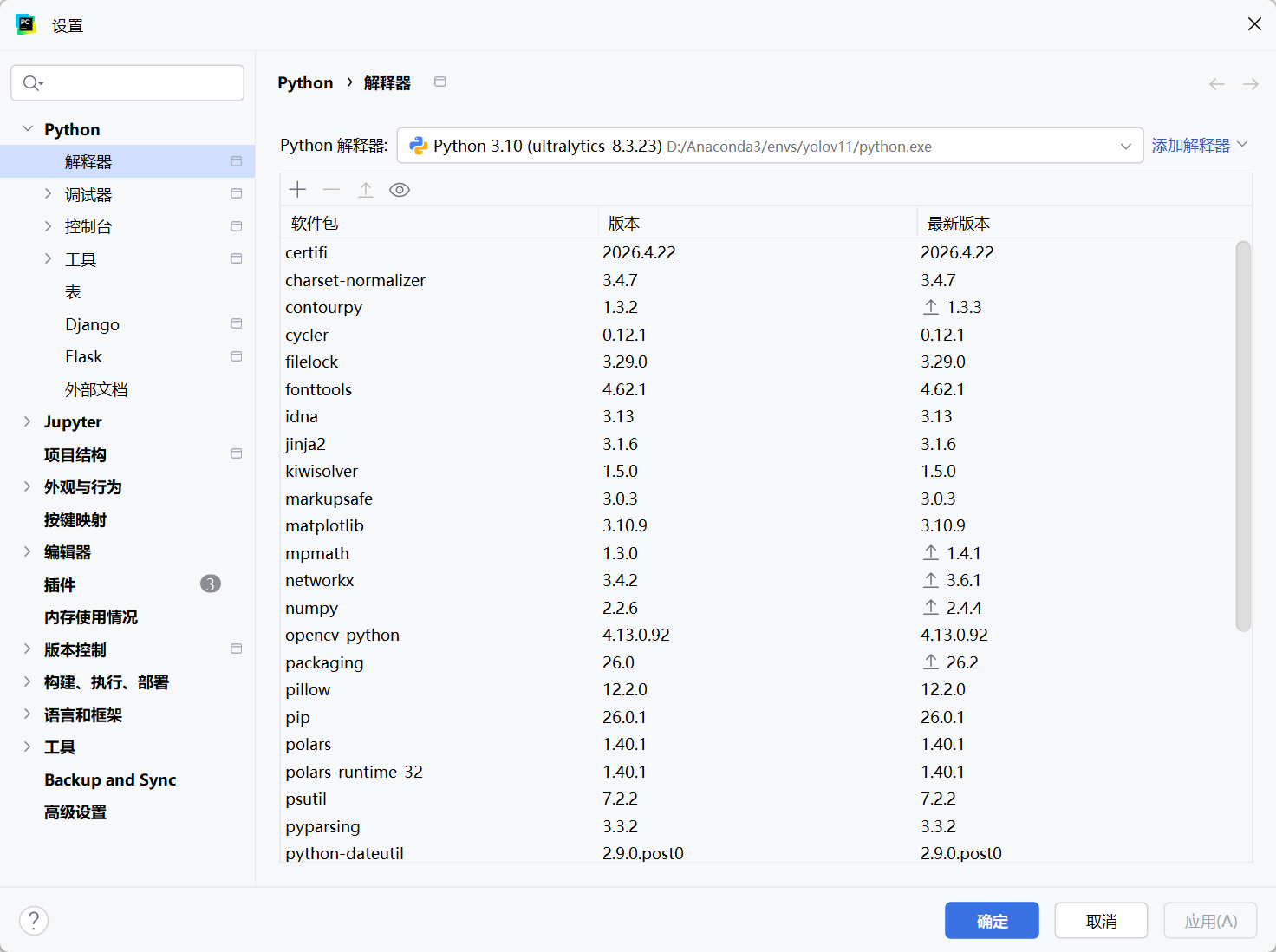1276x952 pixels.
Task: Close the 设置 dialog window
Action: tap(1254, 24)
